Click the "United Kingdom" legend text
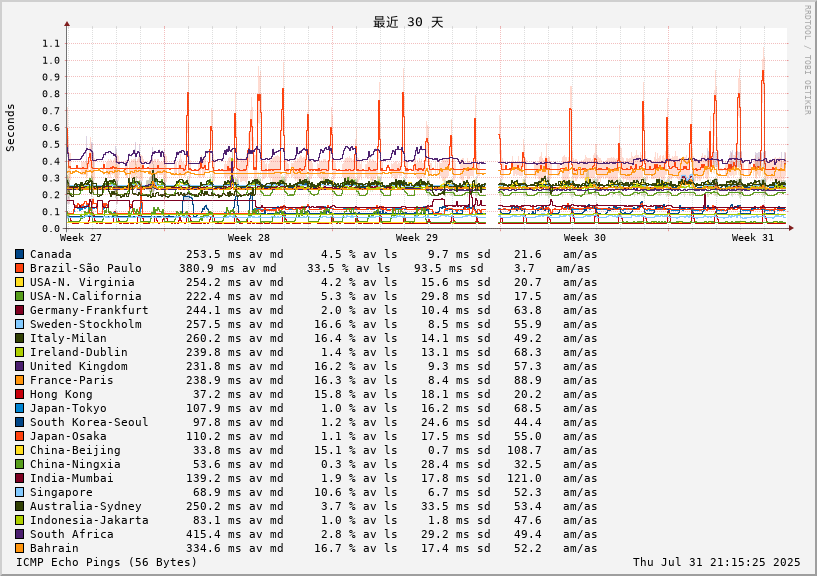The width and height of the screenshot is (817, 576). tap(79, 366)
